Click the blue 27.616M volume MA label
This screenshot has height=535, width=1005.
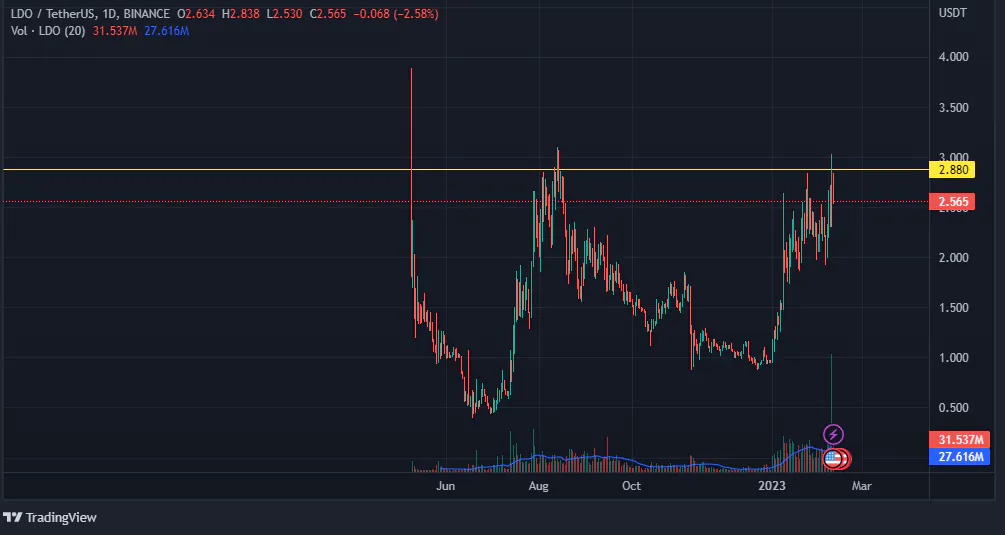tap(959, 456)
